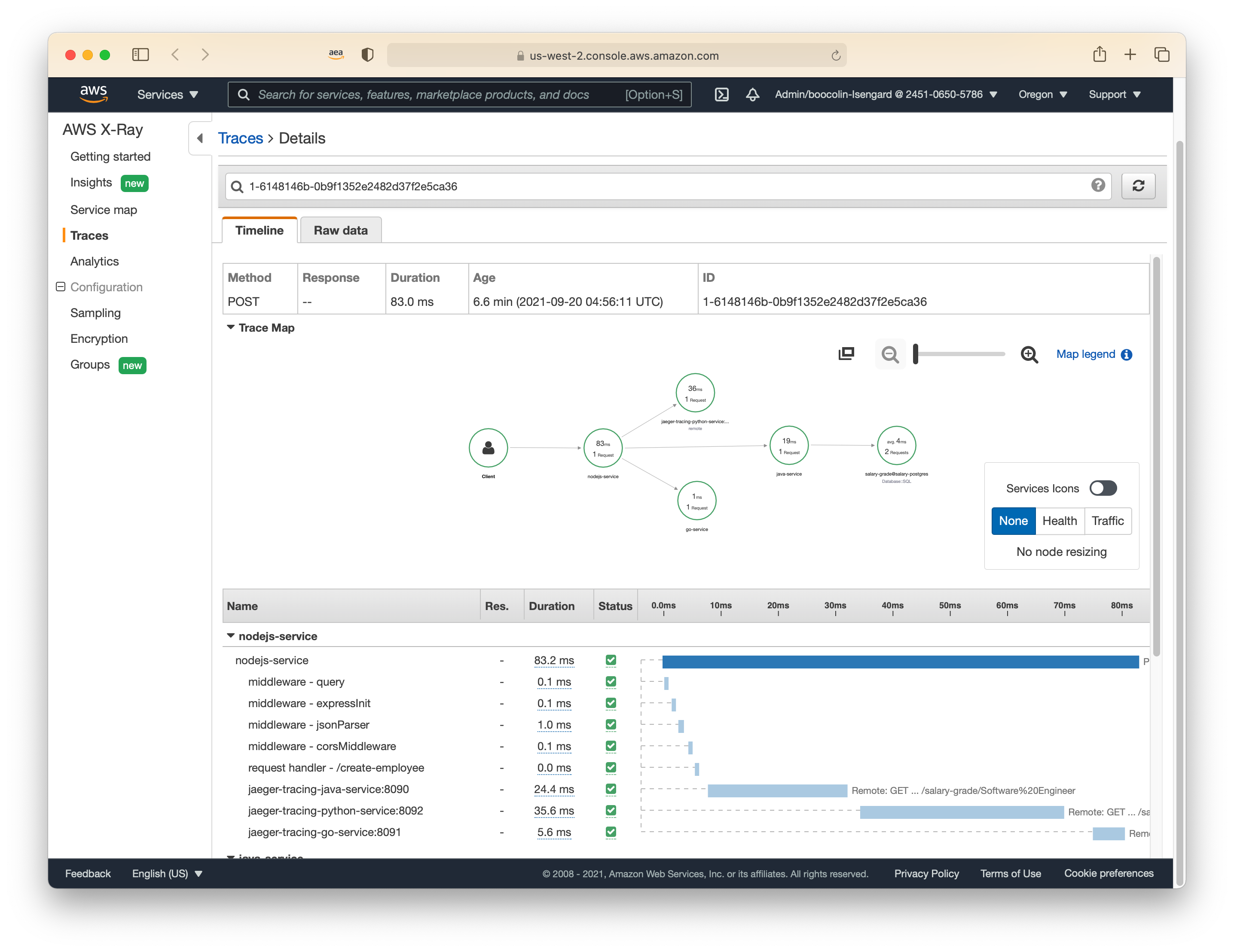This screenshot has width=1234, height=952.
Task: Switch to the Raw data tab
Action: [341, 230]
